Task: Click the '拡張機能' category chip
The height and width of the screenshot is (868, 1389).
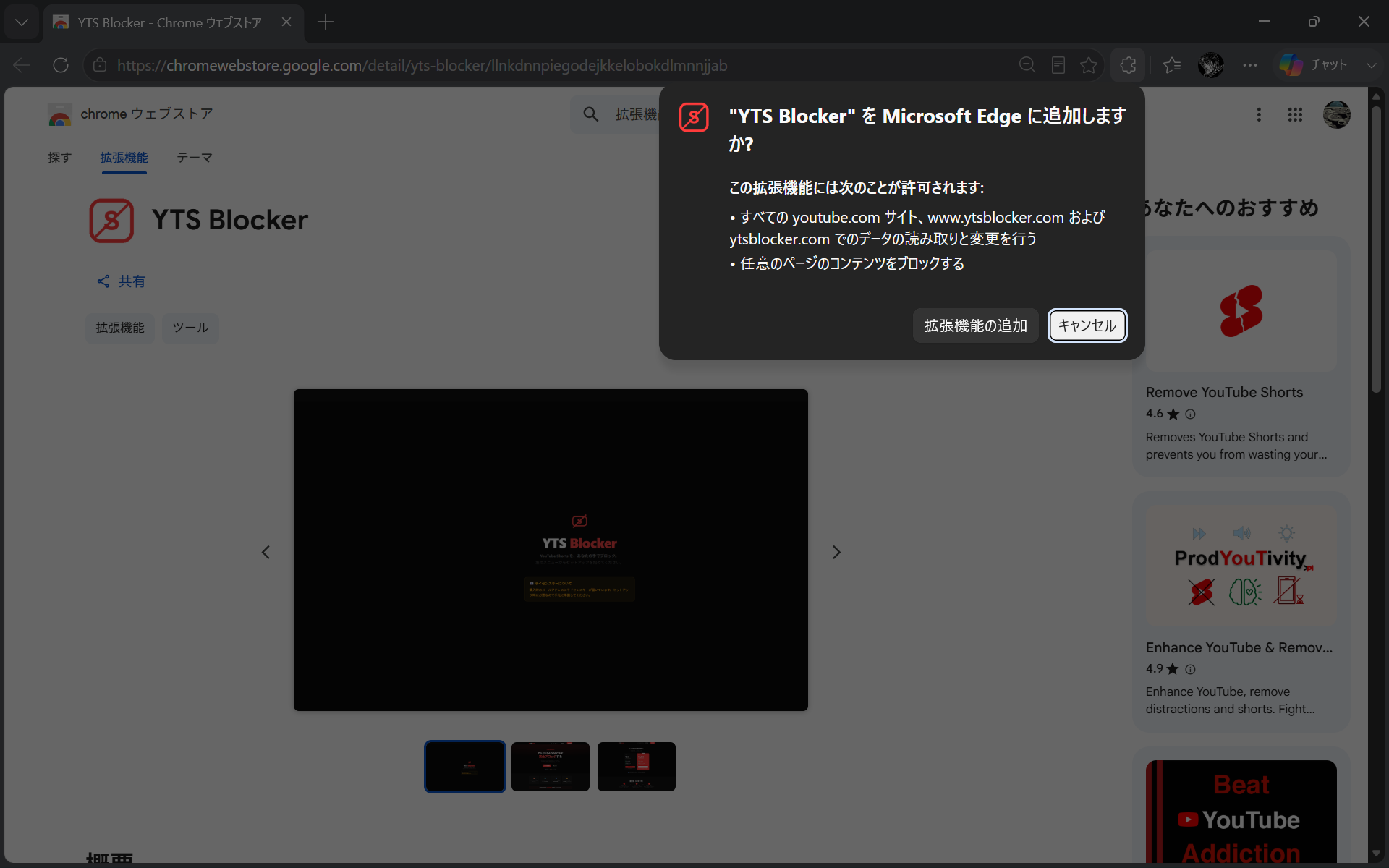Action: click(x=120, y=328)
